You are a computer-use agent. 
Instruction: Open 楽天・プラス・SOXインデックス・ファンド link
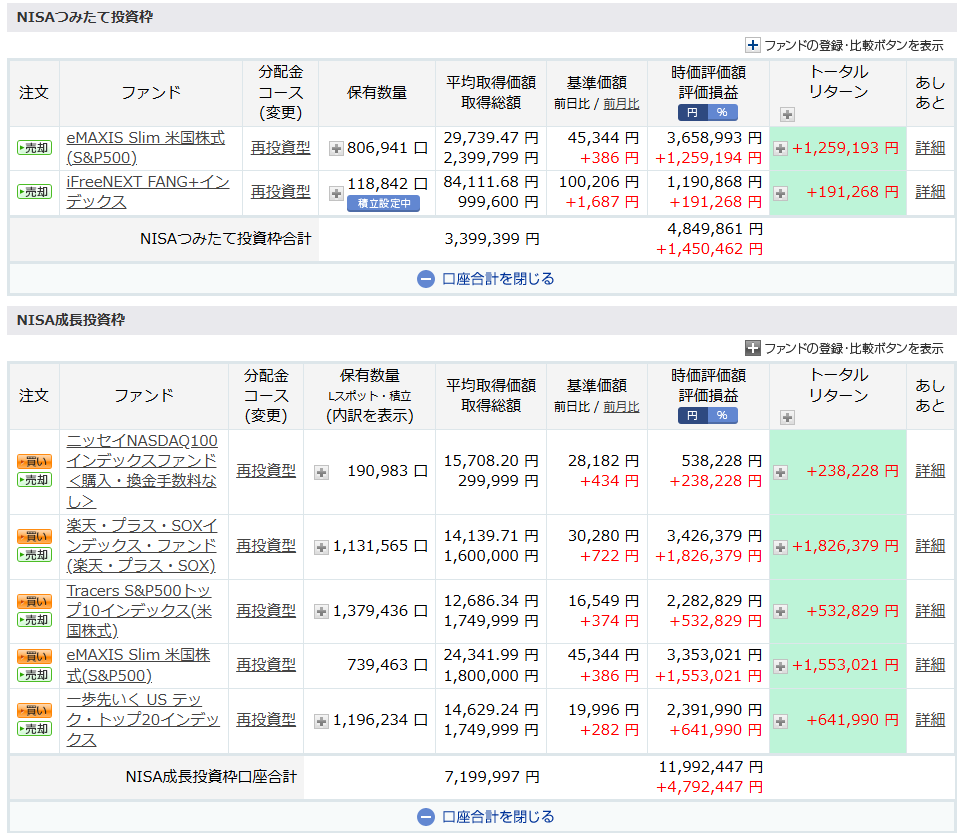click(x=142, y=546)
